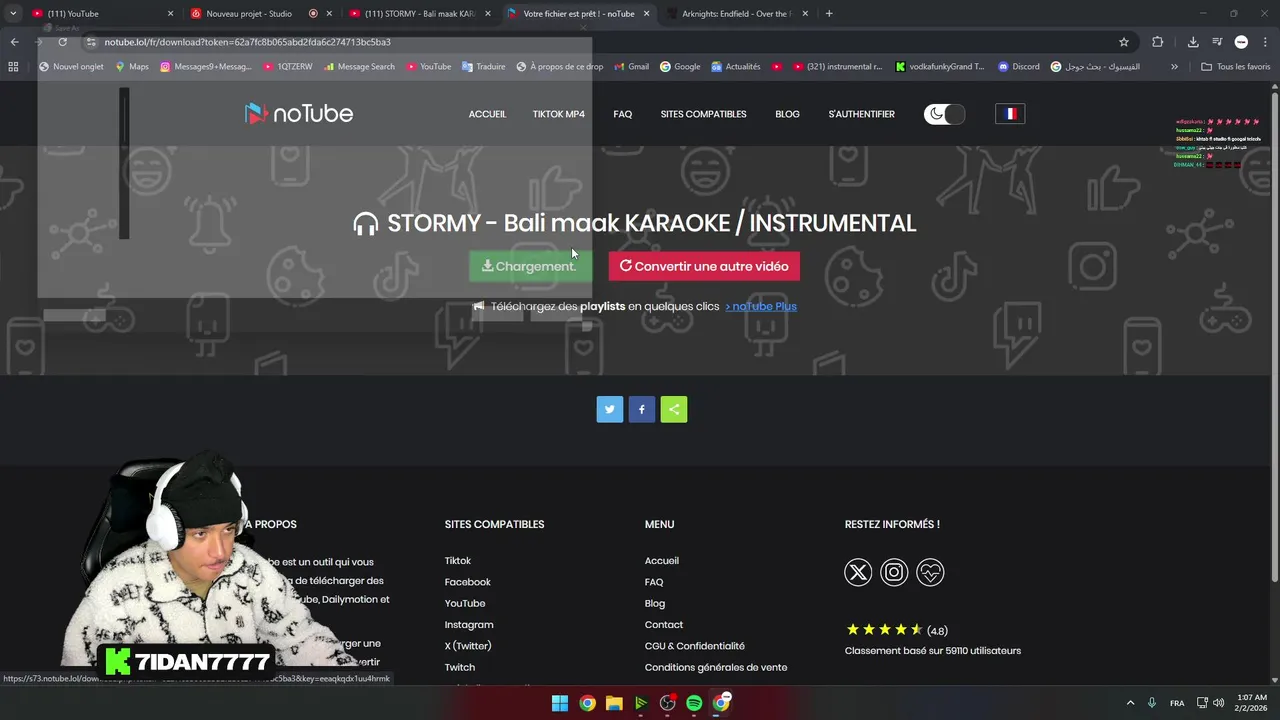
Task: Open Tous les favoris folder
Action: click(1235, 67)
